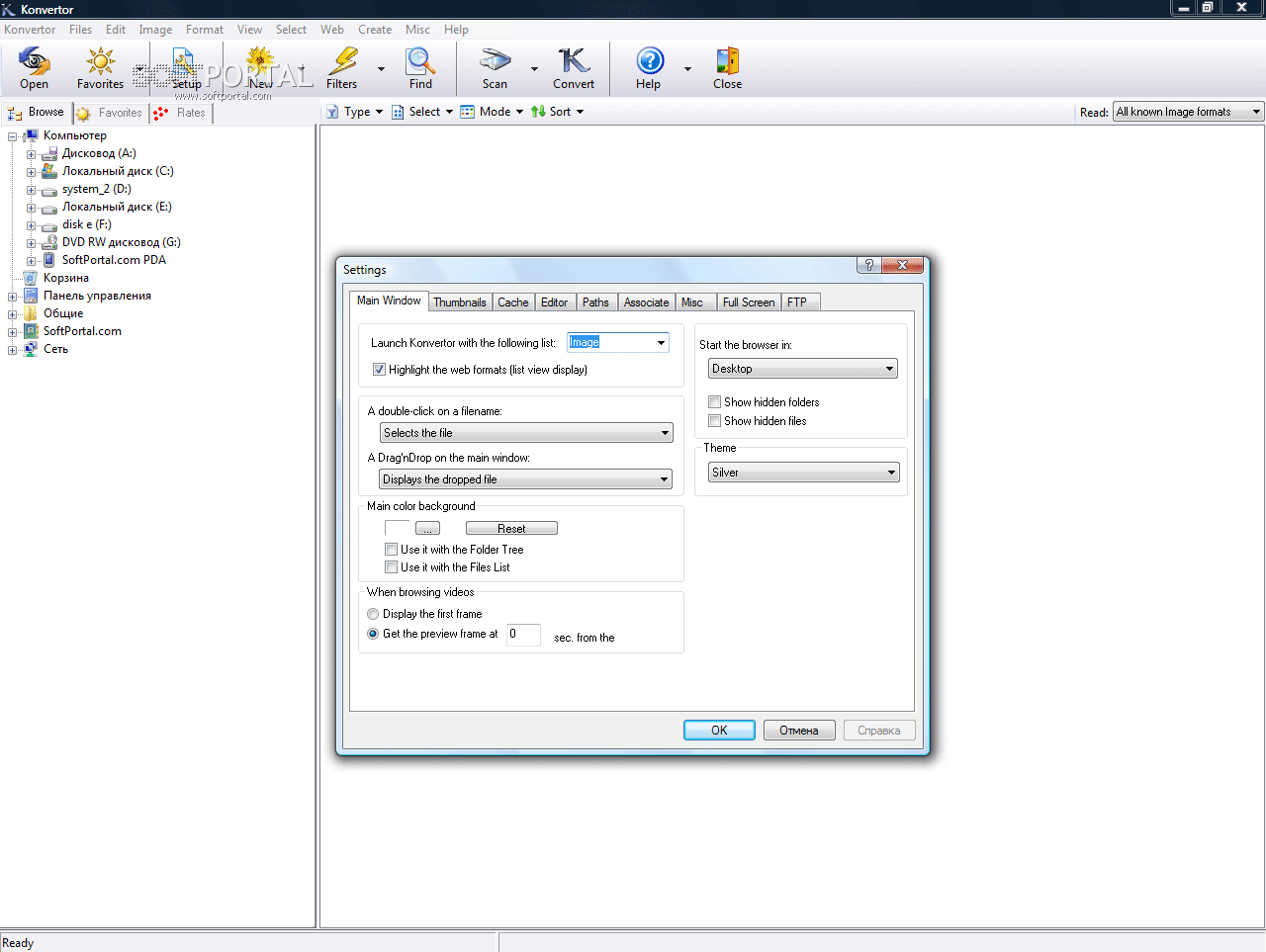Screen dimensions: 1266x952
Task: Collapse the Компьютер tree node
Action: 13,136
